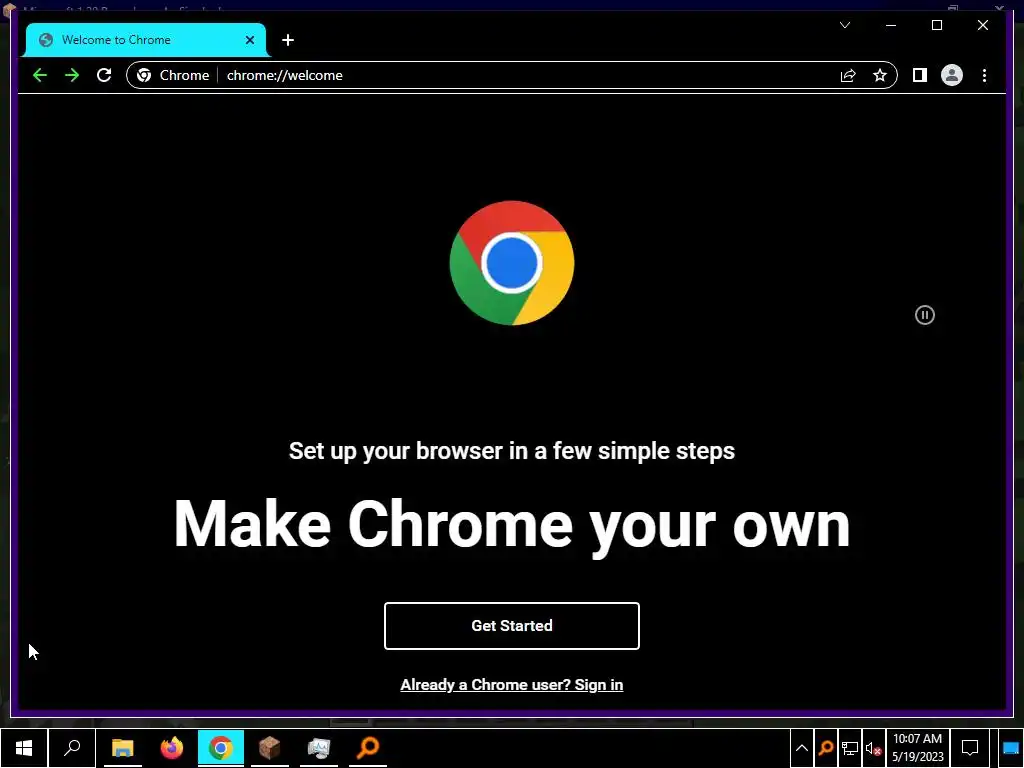1024x768 pixels.
Task: Go forward using the green forward arrow
Action: pos(72,75)
